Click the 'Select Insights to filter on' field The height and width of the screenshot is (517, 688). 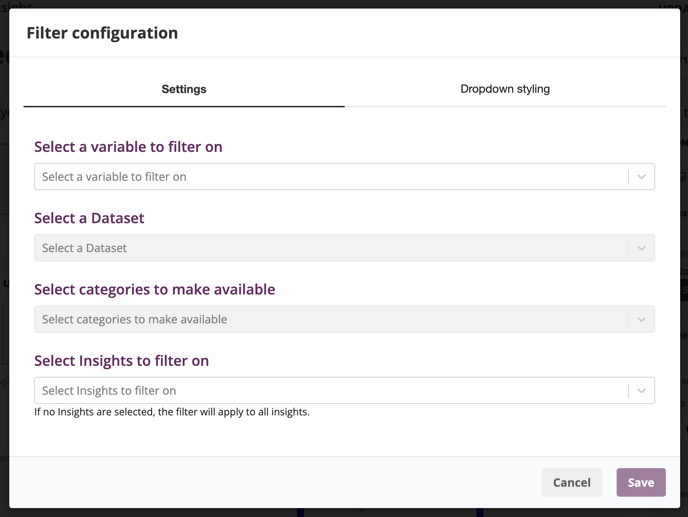pyautogui.click(x=344, y=391)
